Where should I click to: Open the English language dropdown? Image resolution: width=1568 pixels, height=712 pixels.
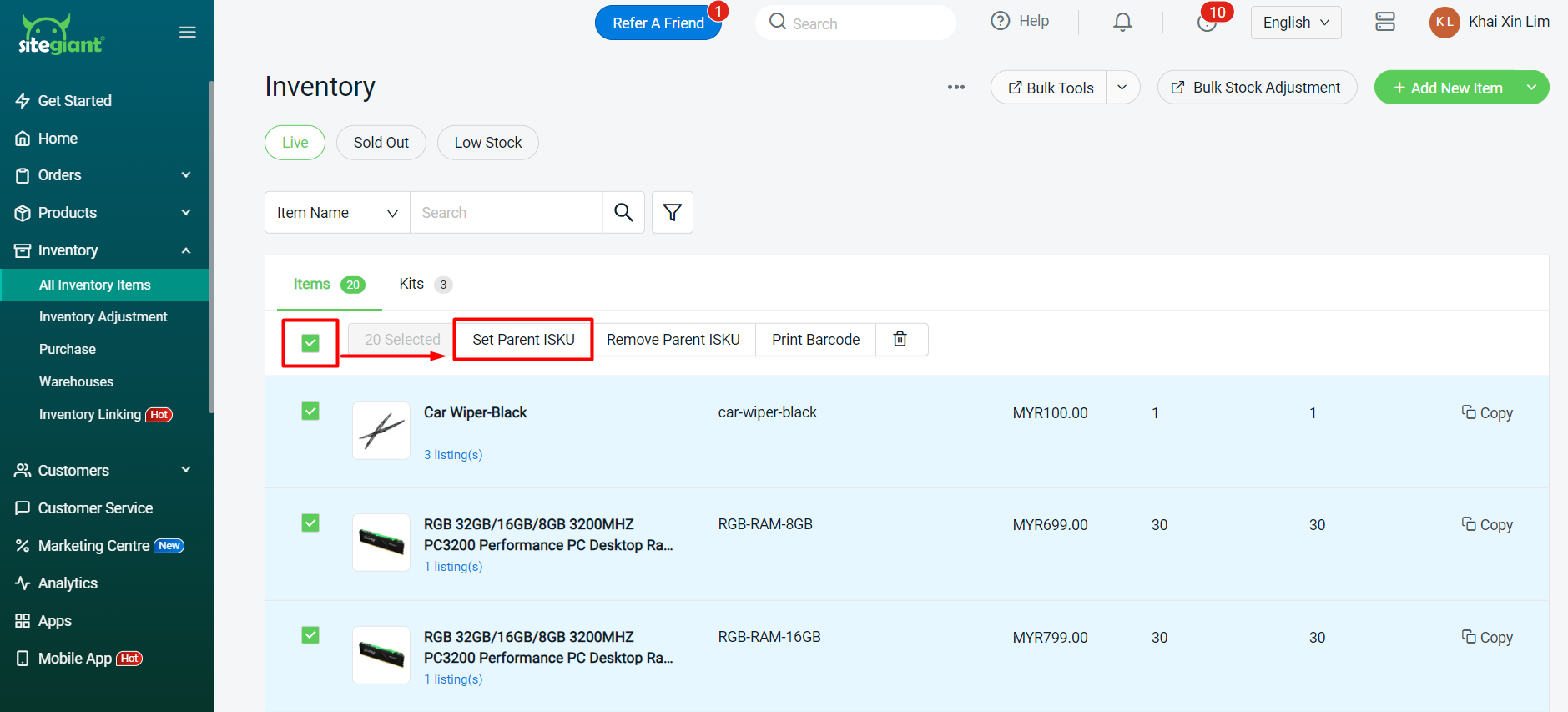1295,23
